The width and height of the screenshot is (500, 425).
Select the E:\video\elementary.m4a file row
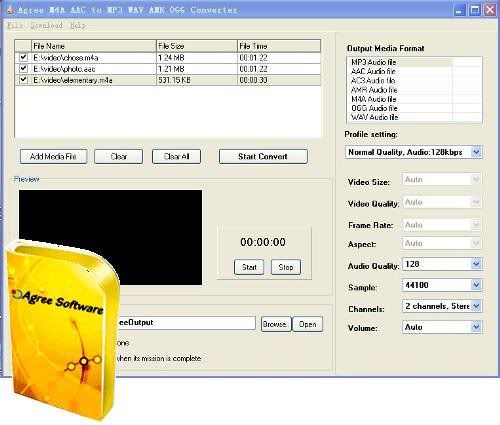pyautogui.click(x=168, y=80)
